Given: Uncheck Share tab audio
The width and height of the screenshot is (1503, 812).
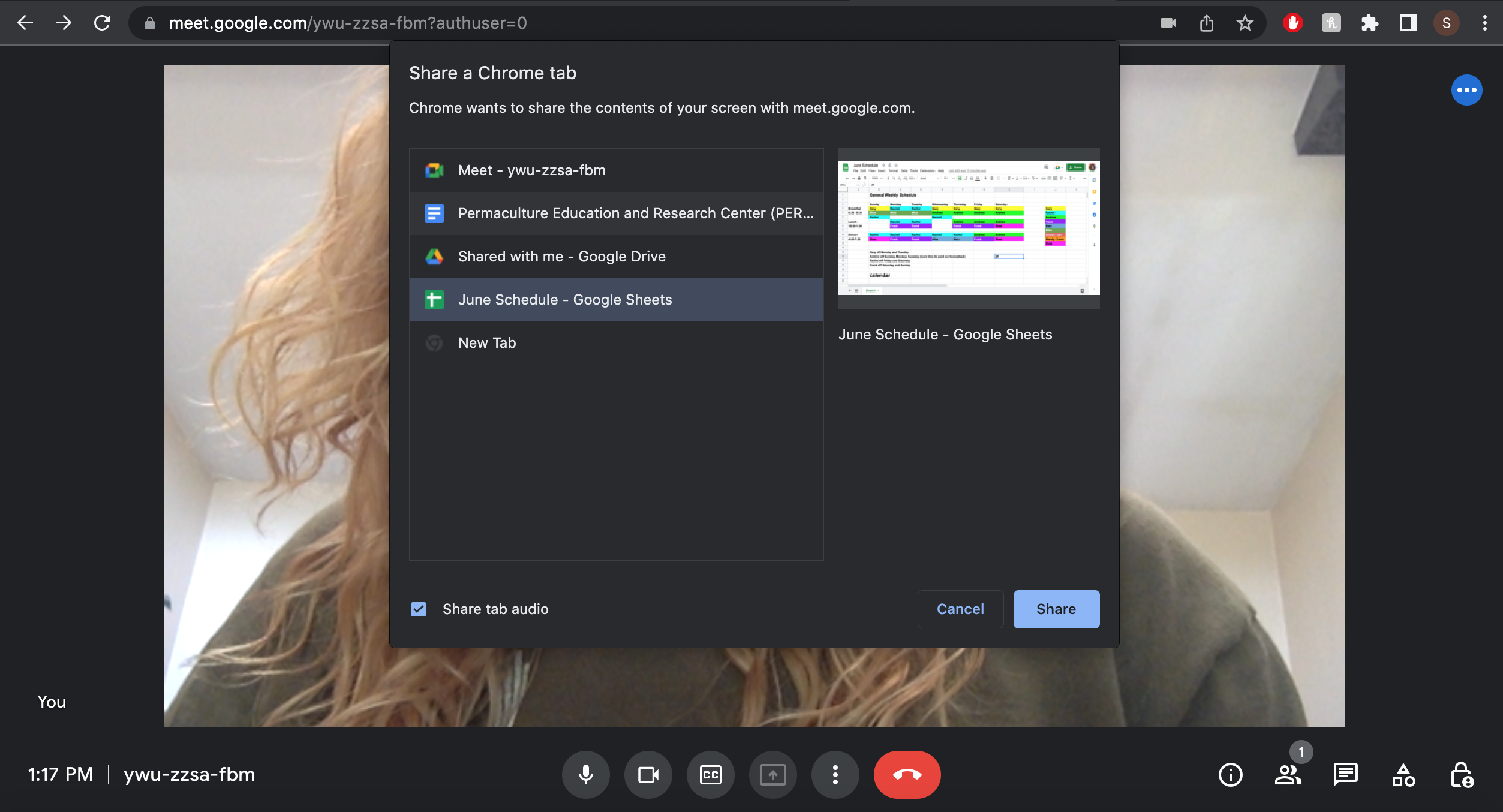Looking at the screenshot, I should coord(419,609).
